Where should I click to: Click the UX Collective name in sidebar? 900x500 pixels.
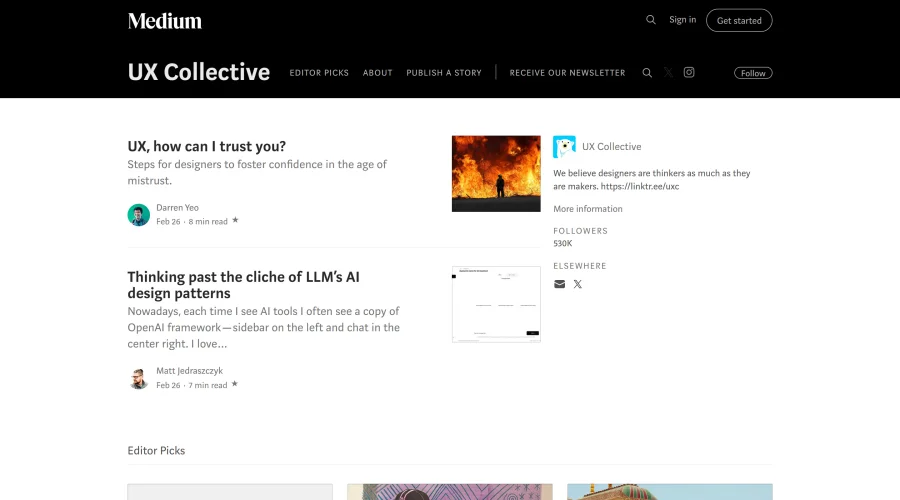(x=611, y=147)
